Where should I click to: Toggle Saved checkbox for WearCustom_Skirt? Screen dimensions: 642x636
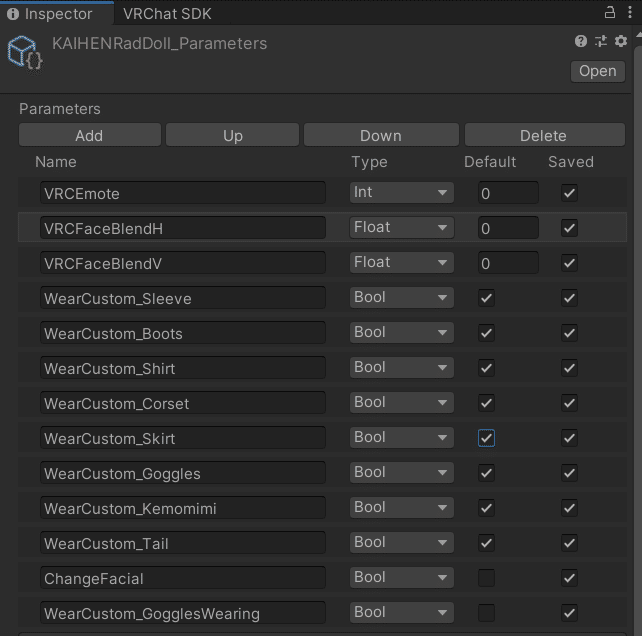569,438
